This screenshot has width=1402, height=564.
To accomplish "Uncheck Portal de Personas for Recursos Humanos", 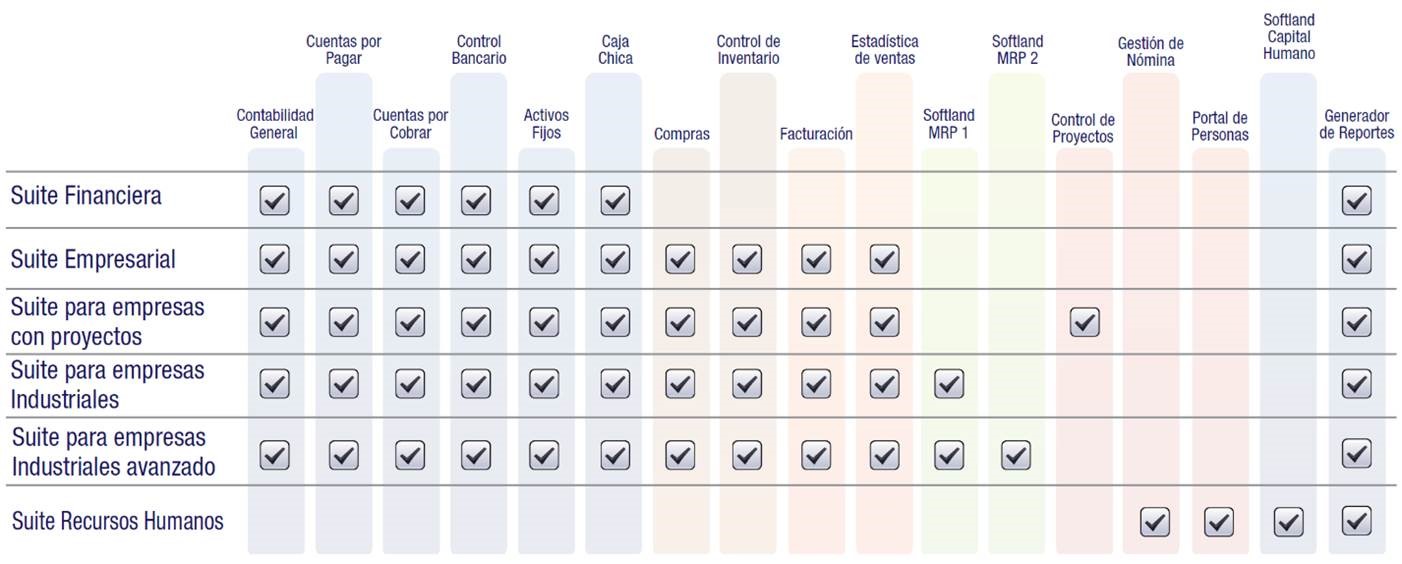I will pyautogui.click(x=1219, y=522).
